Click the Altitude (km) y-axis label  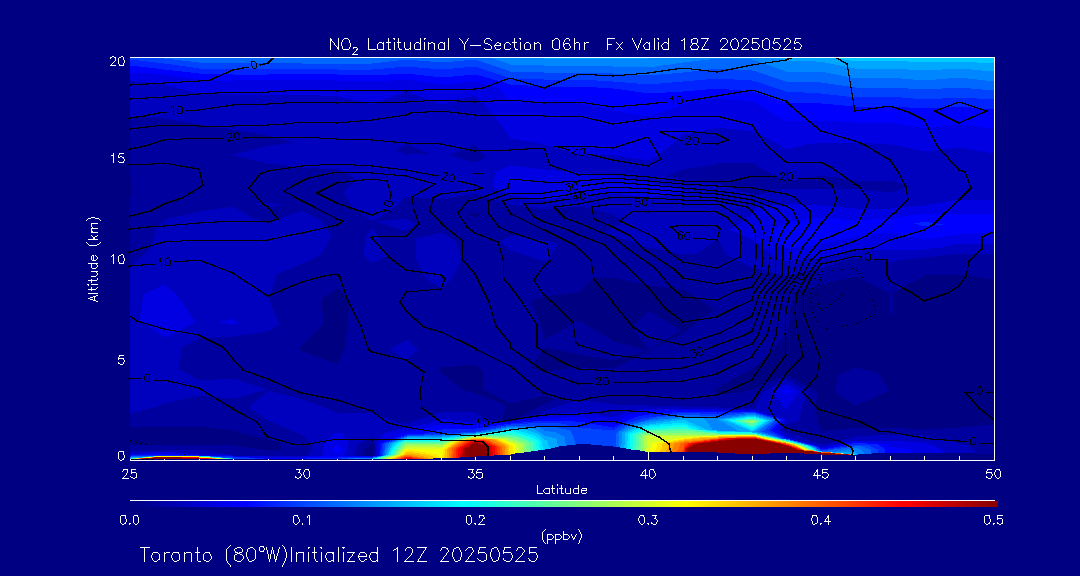pos(93,258)
